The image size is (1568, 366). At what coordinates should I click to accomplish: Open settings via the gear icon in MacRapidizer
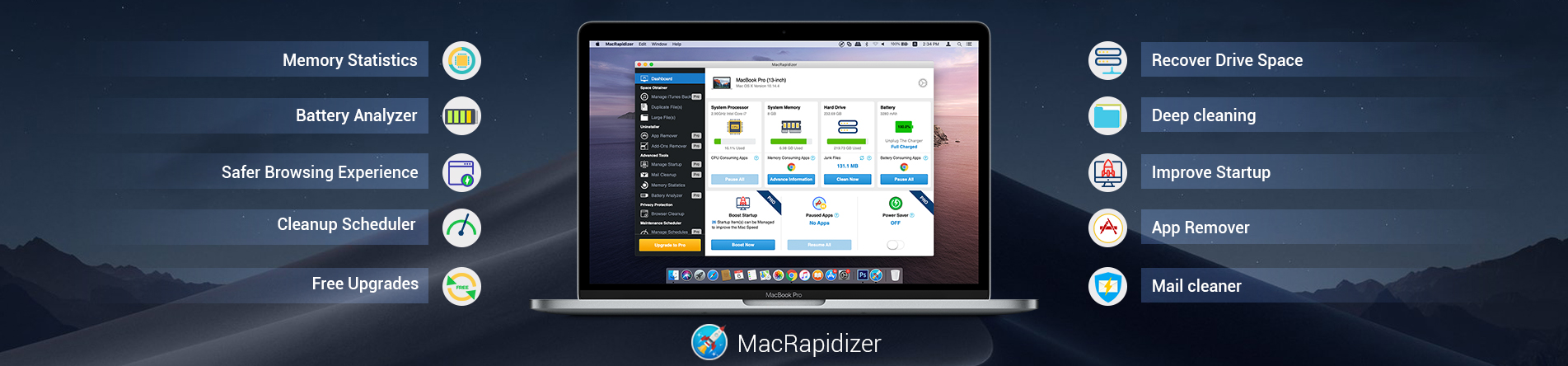point(922,83)
